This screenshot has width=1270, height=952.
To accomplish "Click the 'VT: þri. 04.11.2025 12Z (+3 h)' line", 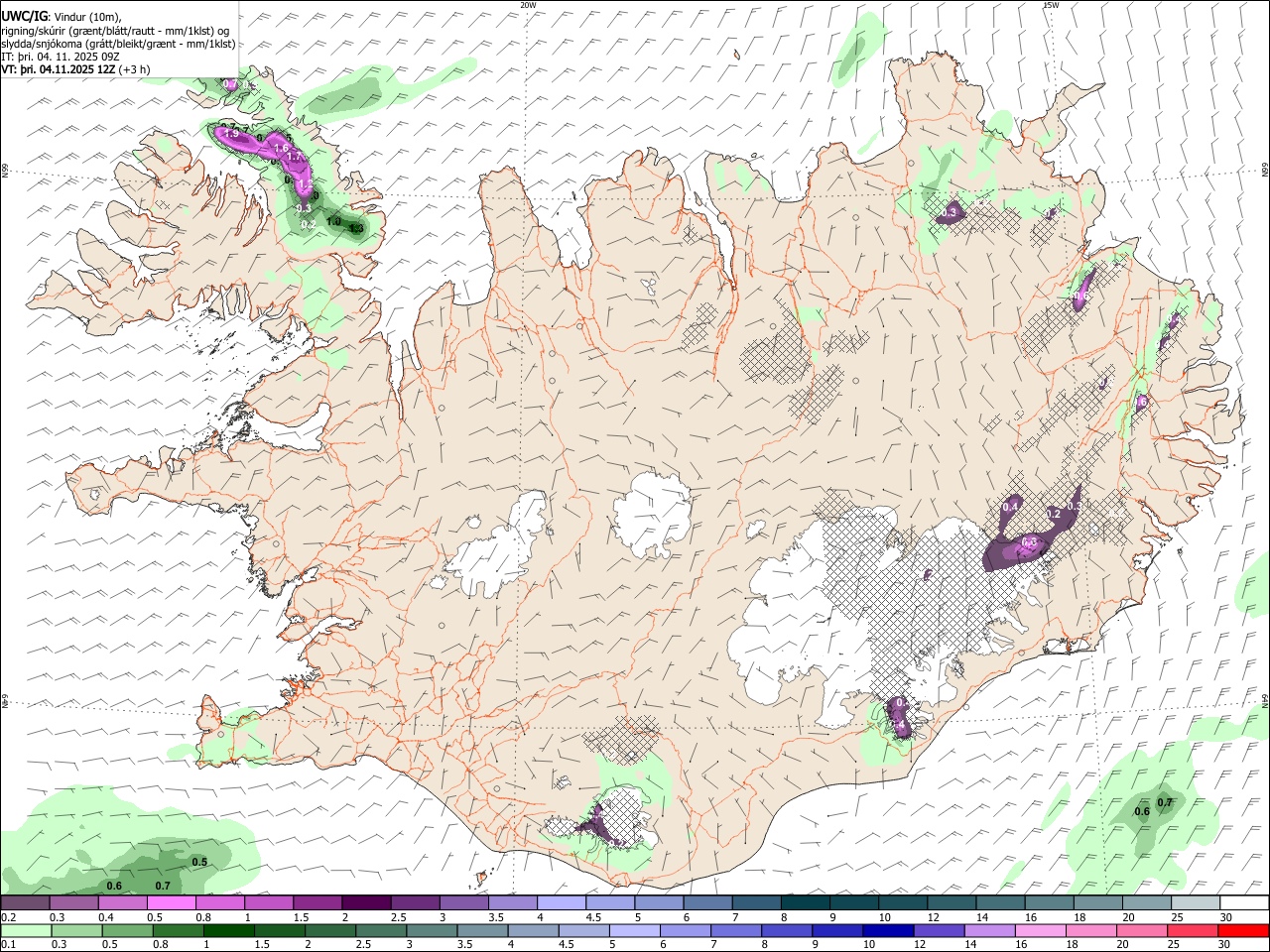I will coord(76,69).
